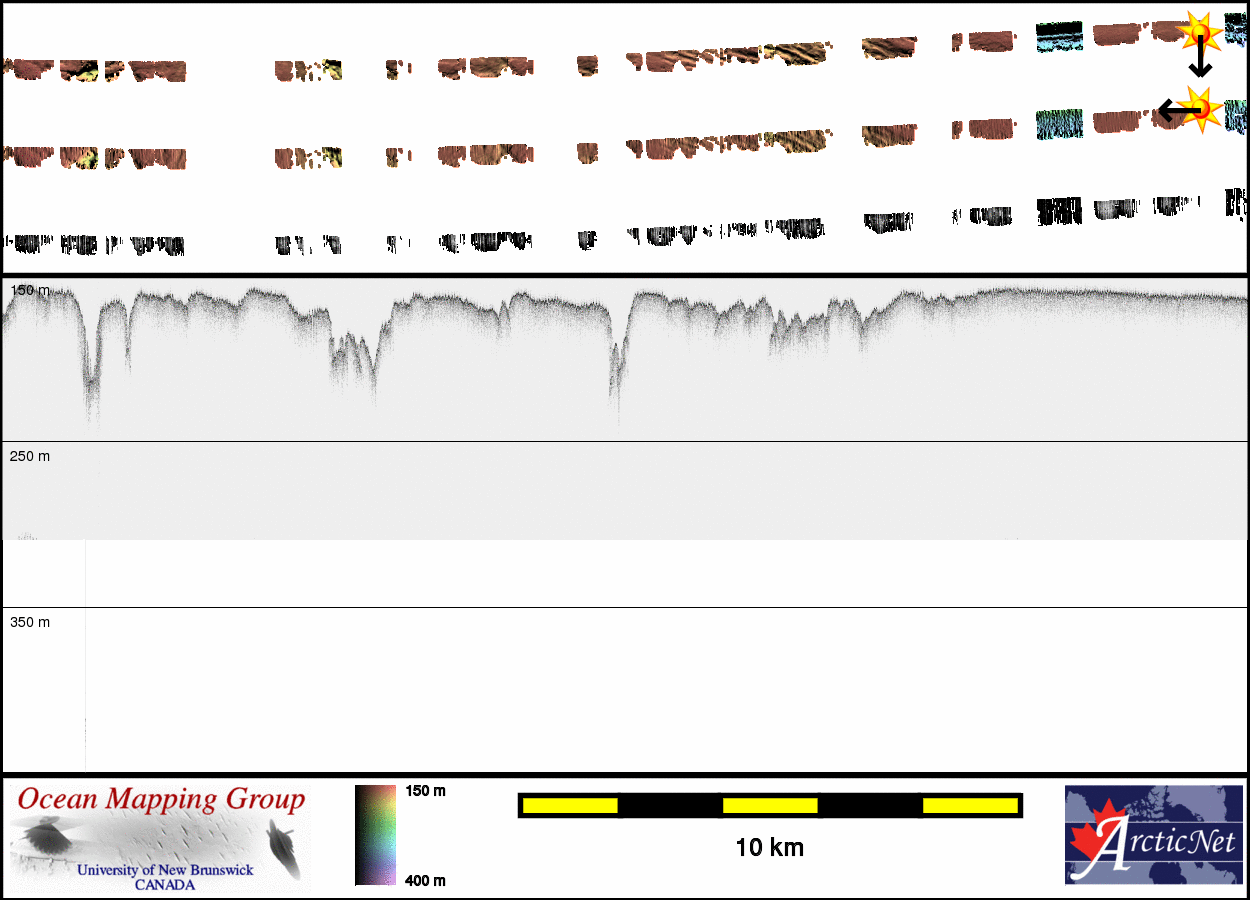Click the 400 m label beside color legend
Screen dimensions: 1250x900
pyautogui.click(x=425, y=880)
